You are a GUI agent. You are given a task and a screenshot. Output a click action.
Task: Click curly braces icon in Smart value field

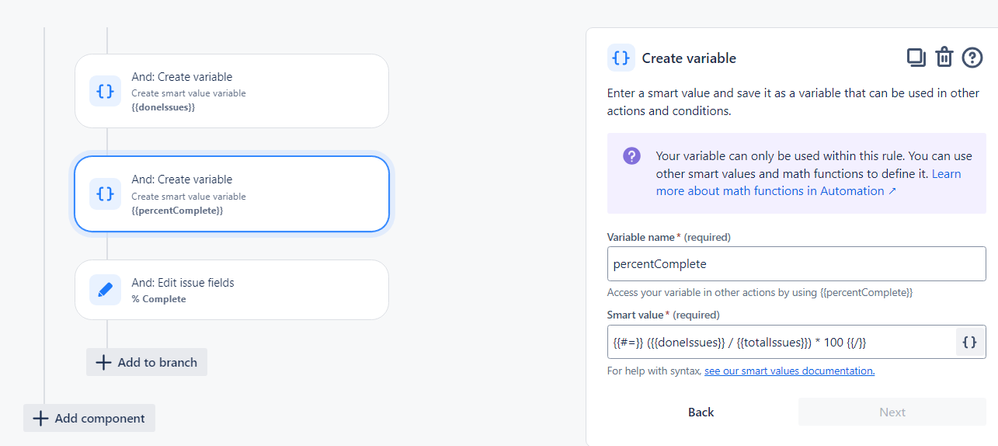970,342
